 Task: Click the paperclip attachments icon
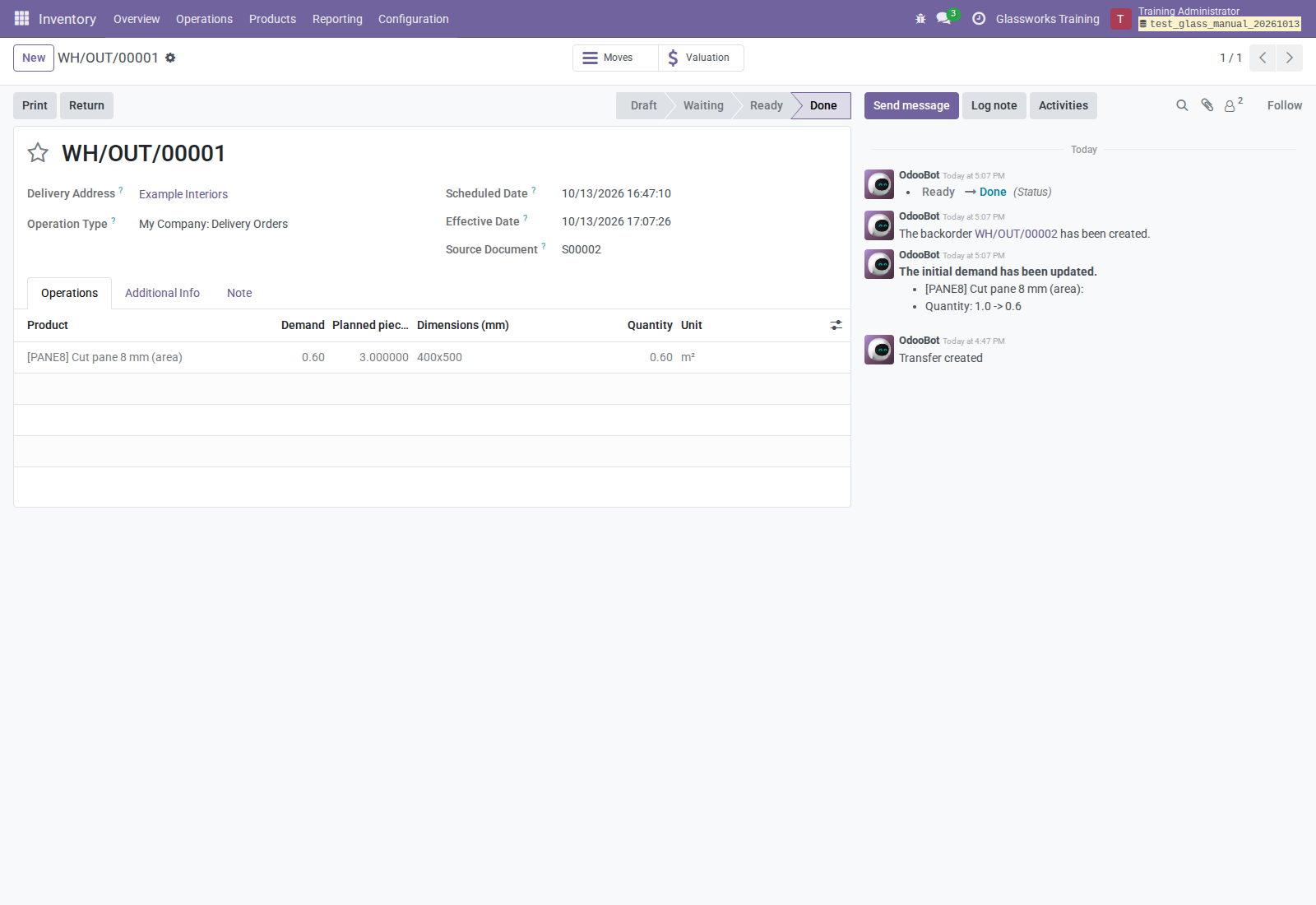click(x=1207, y=105)
